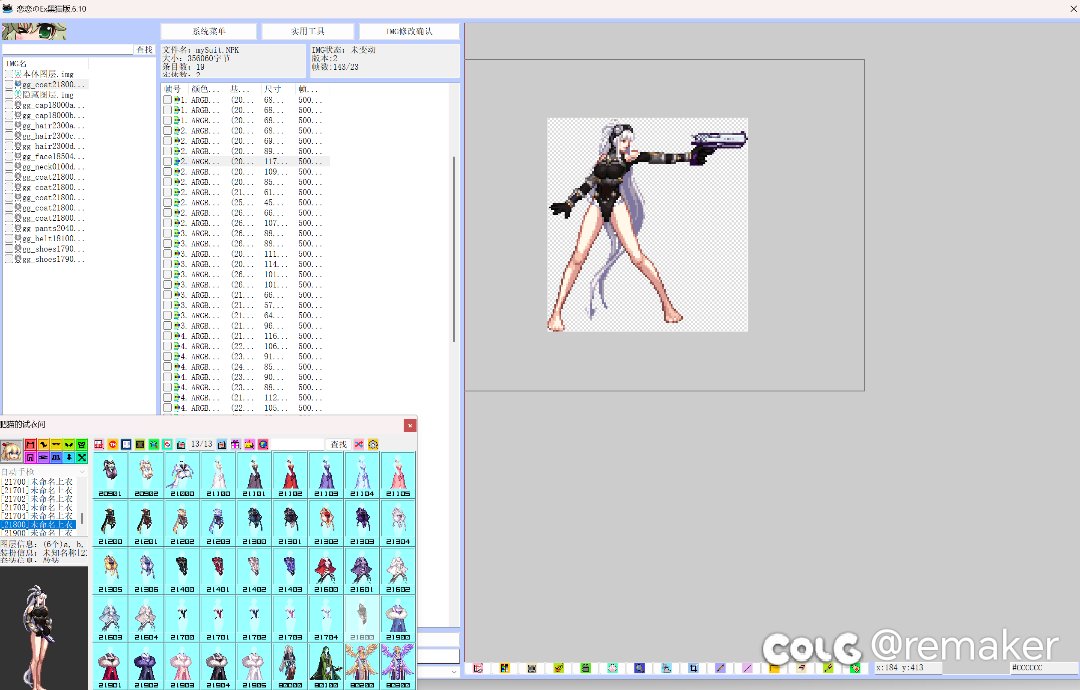Select list entry [21700] 未命名上衣

pyautogui.click(x=37, y=482)
